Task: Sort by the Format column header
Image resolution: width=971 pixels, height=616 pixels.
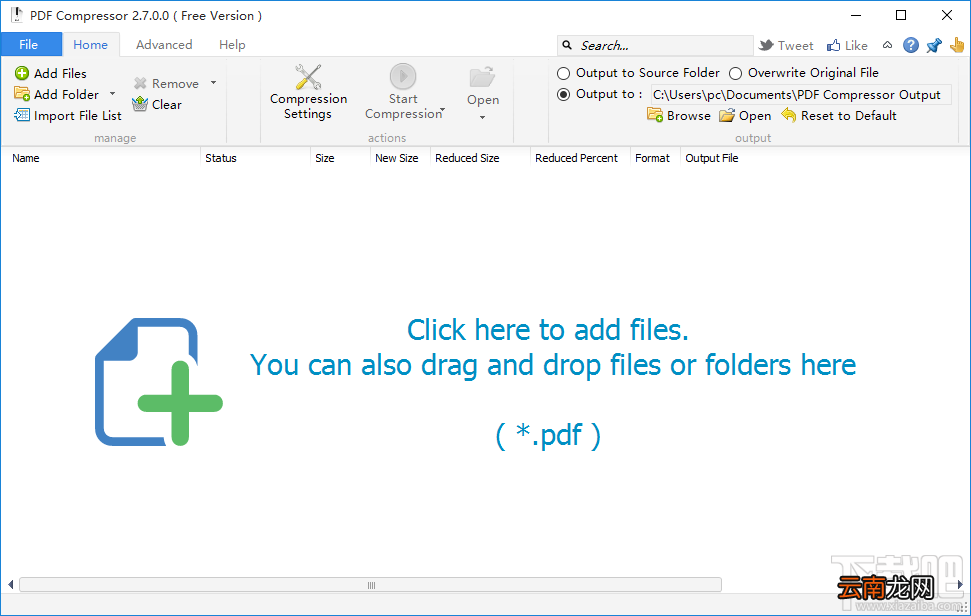Action: tap(655, 158)
